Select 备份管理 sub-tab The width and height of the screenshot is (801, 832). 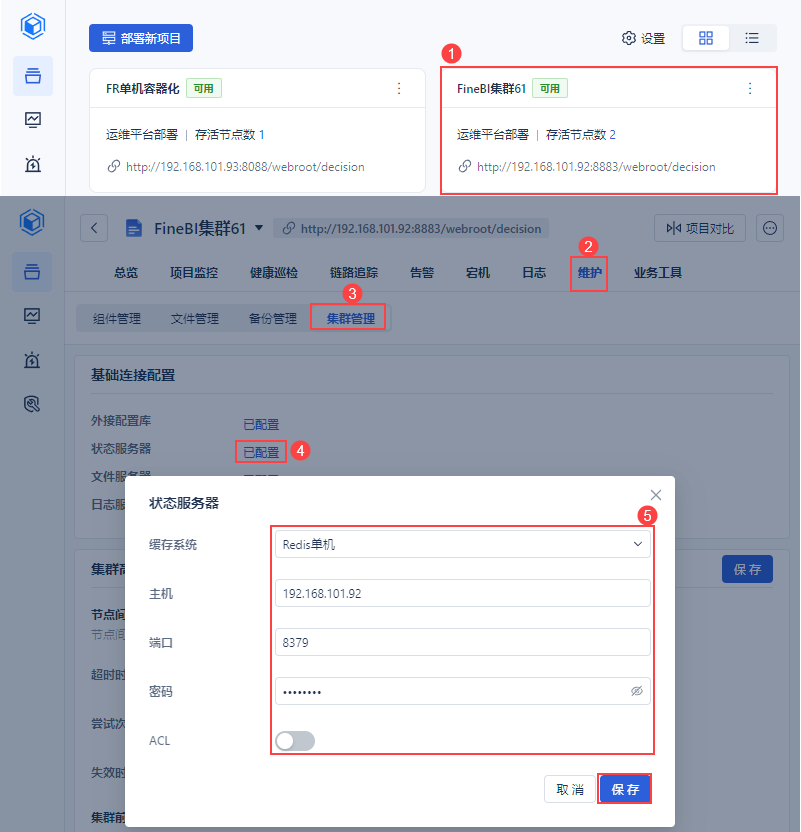273,318
